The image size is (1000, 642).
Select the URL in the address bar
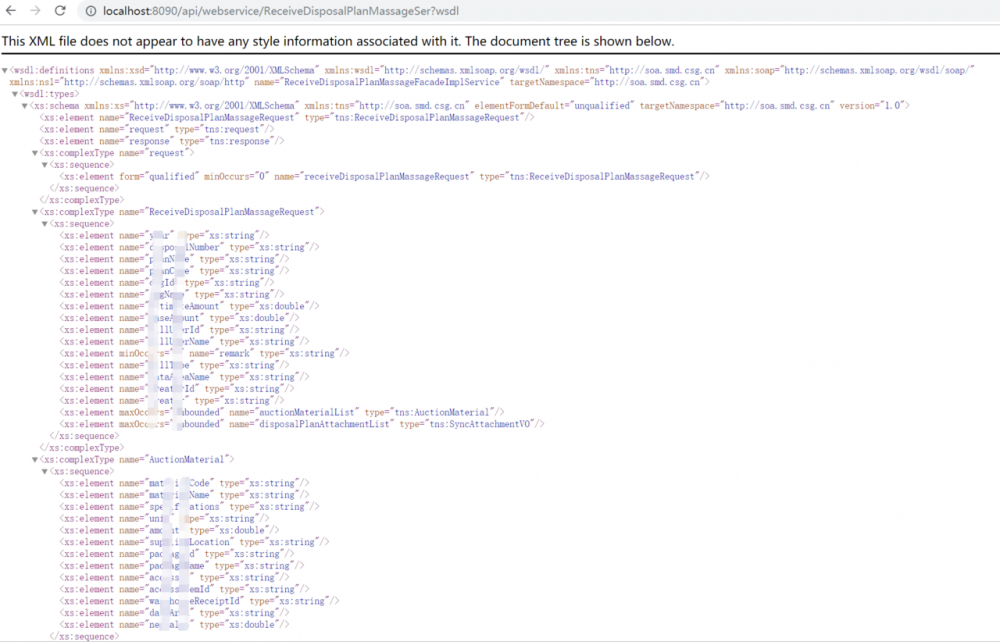pos(280,11)
